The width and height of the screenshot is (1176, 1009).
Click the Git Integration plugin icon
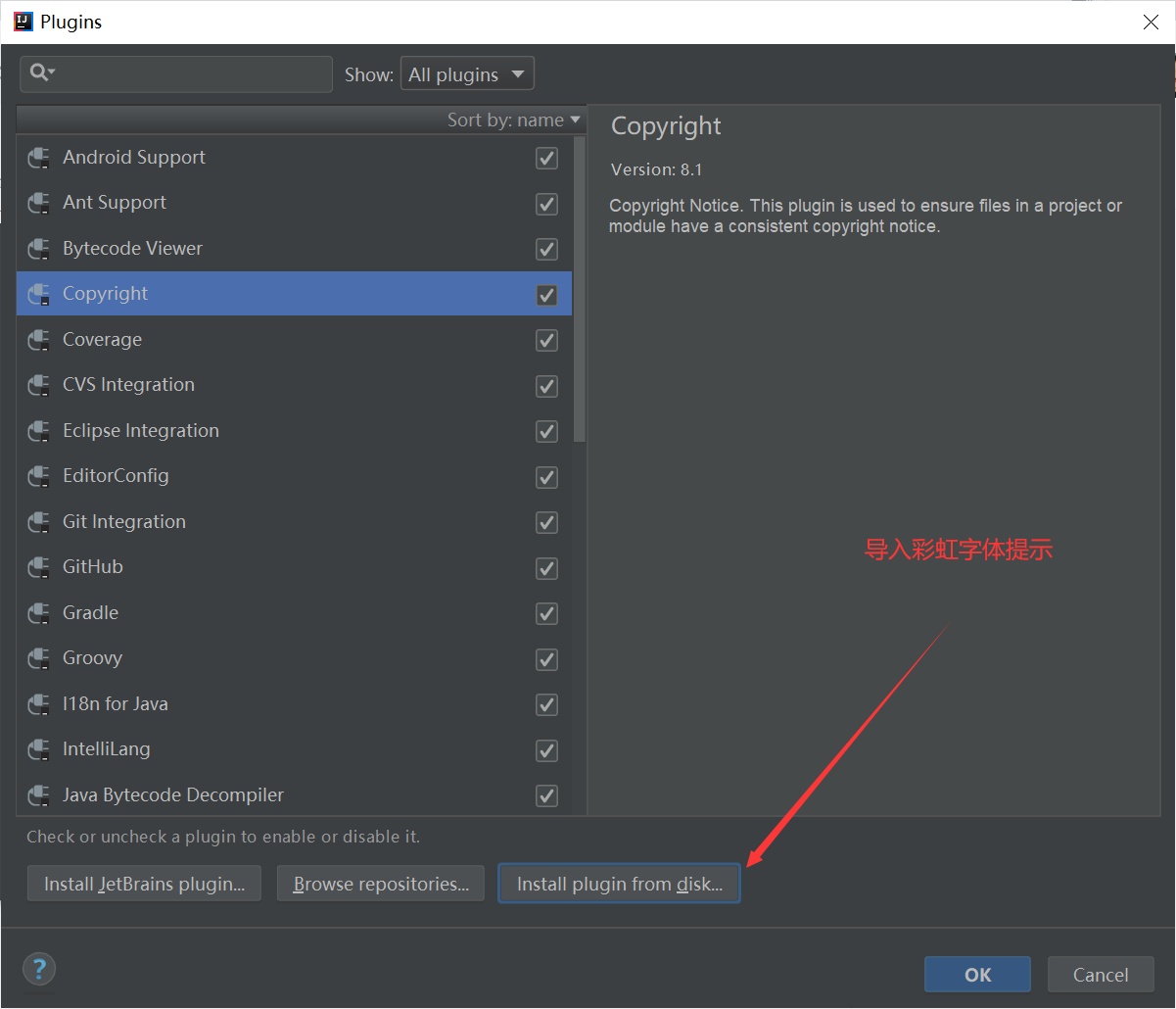coord(39,522)
